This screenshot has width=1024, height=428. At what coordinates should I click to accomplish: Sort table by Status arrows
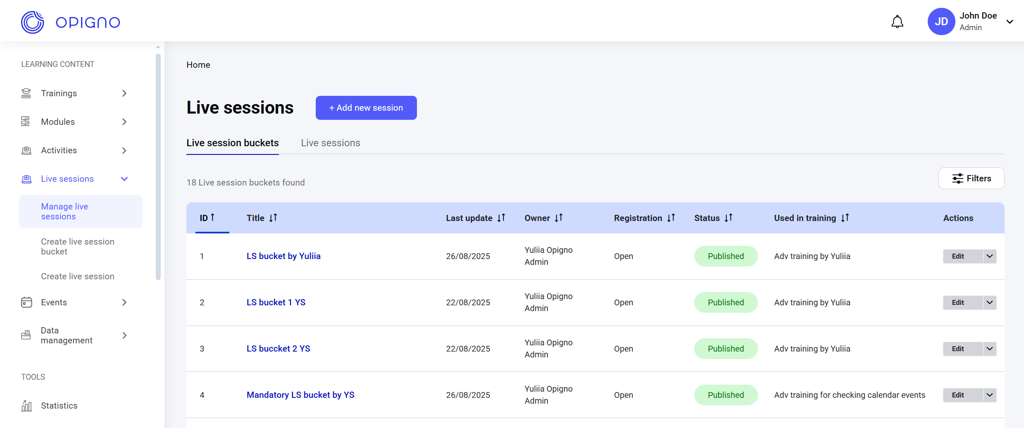tap(728, 218)
